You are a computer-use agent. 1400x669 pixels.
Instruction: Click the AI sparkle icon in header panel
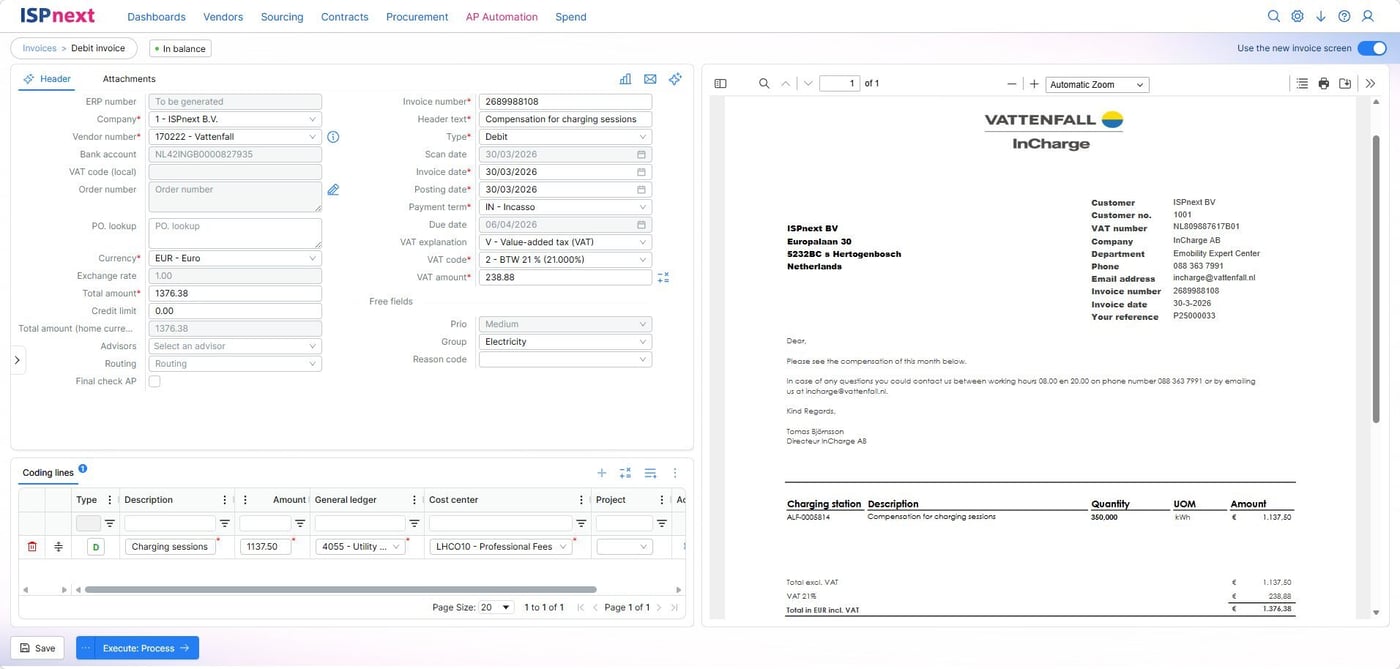[675, 79]
